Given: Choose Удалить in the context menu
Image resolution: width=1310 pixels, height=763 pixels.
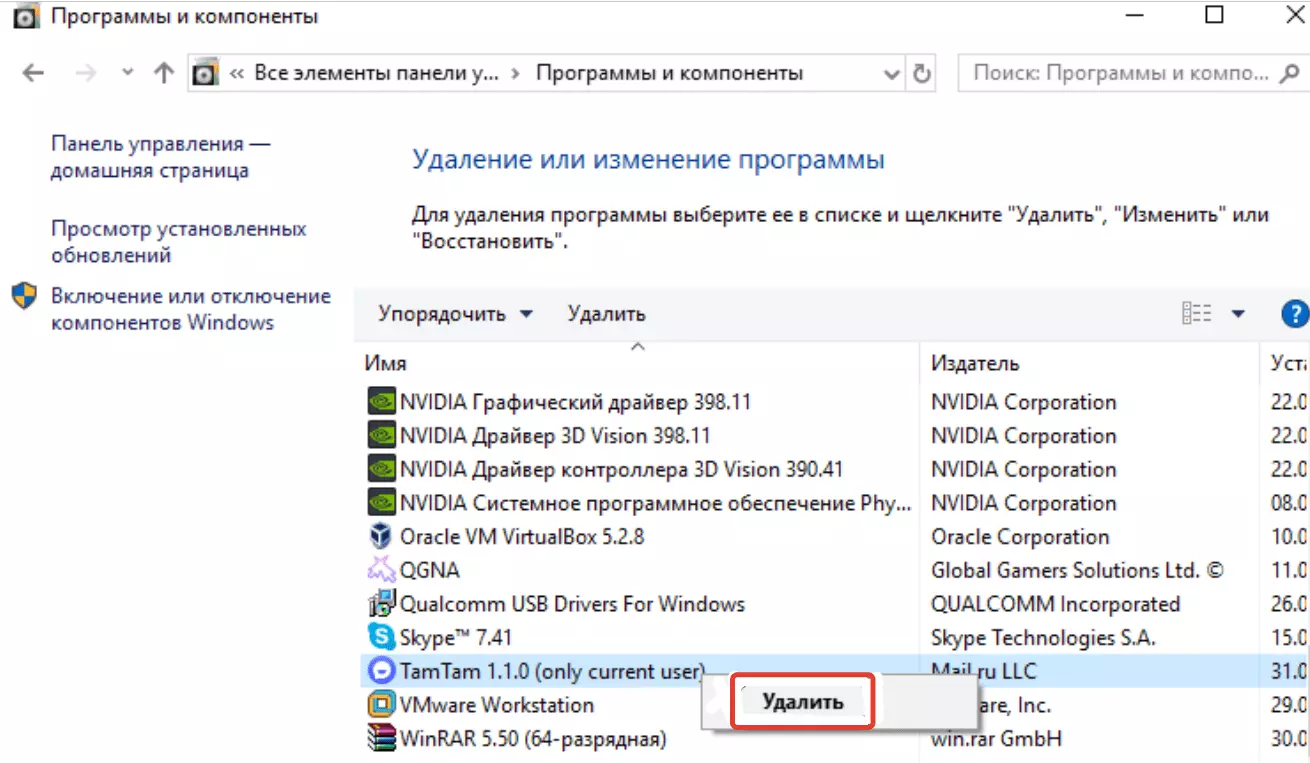Looking at the screenshot, I should click(803, 702).
